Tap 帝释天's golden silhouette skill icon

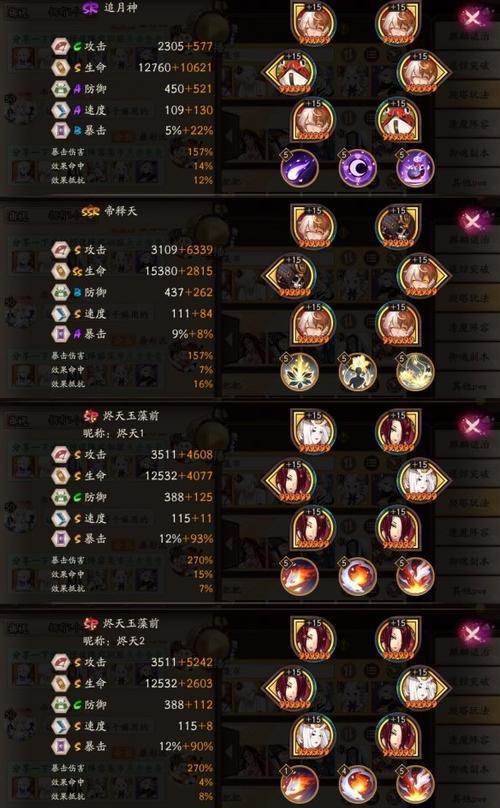coord(357,371)
